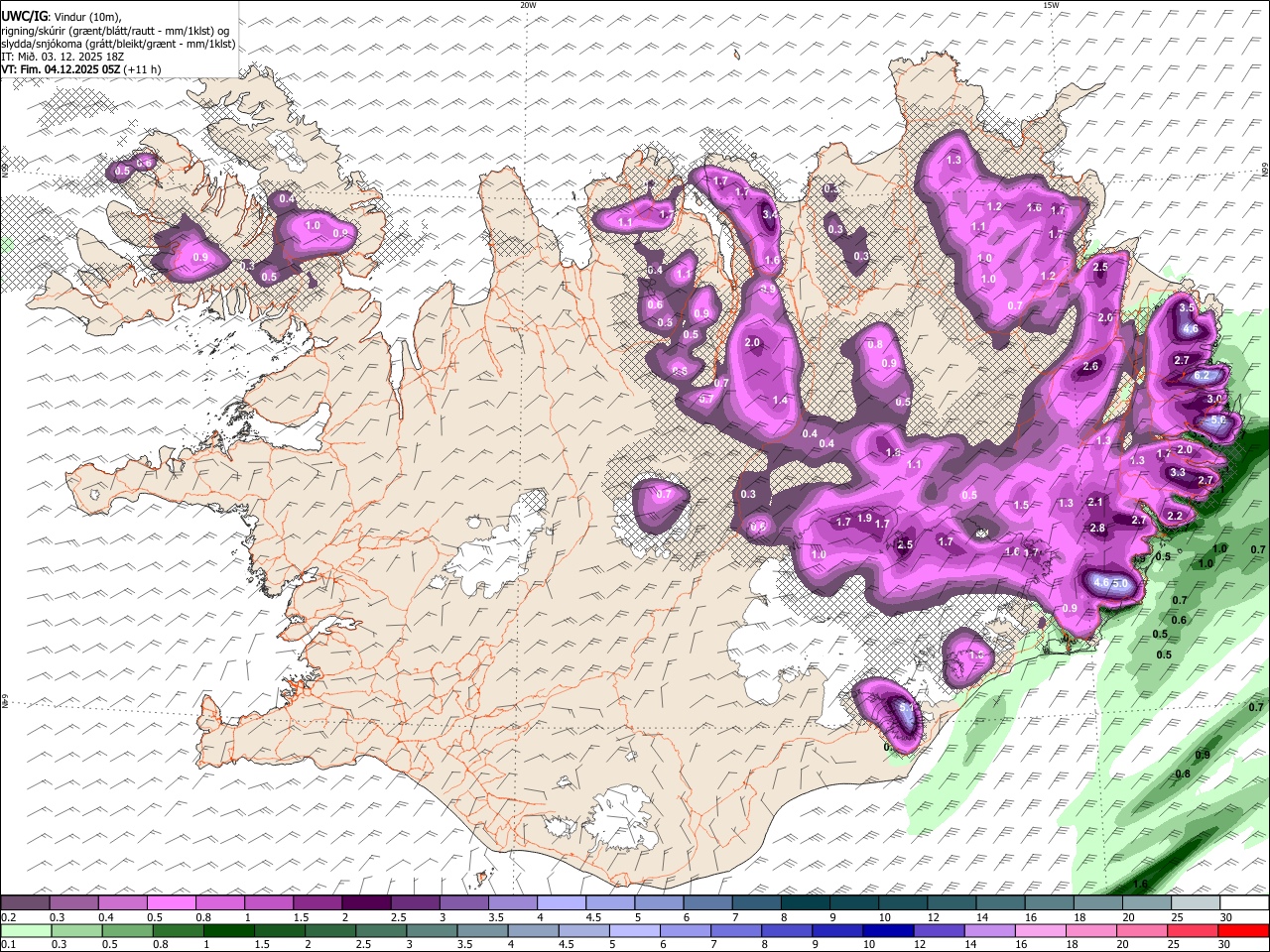The width and height of the screenshot is (1270, 952).
Task: Pick the pale green swatch between 0.1 and 0.3
Action: point(27,930)
